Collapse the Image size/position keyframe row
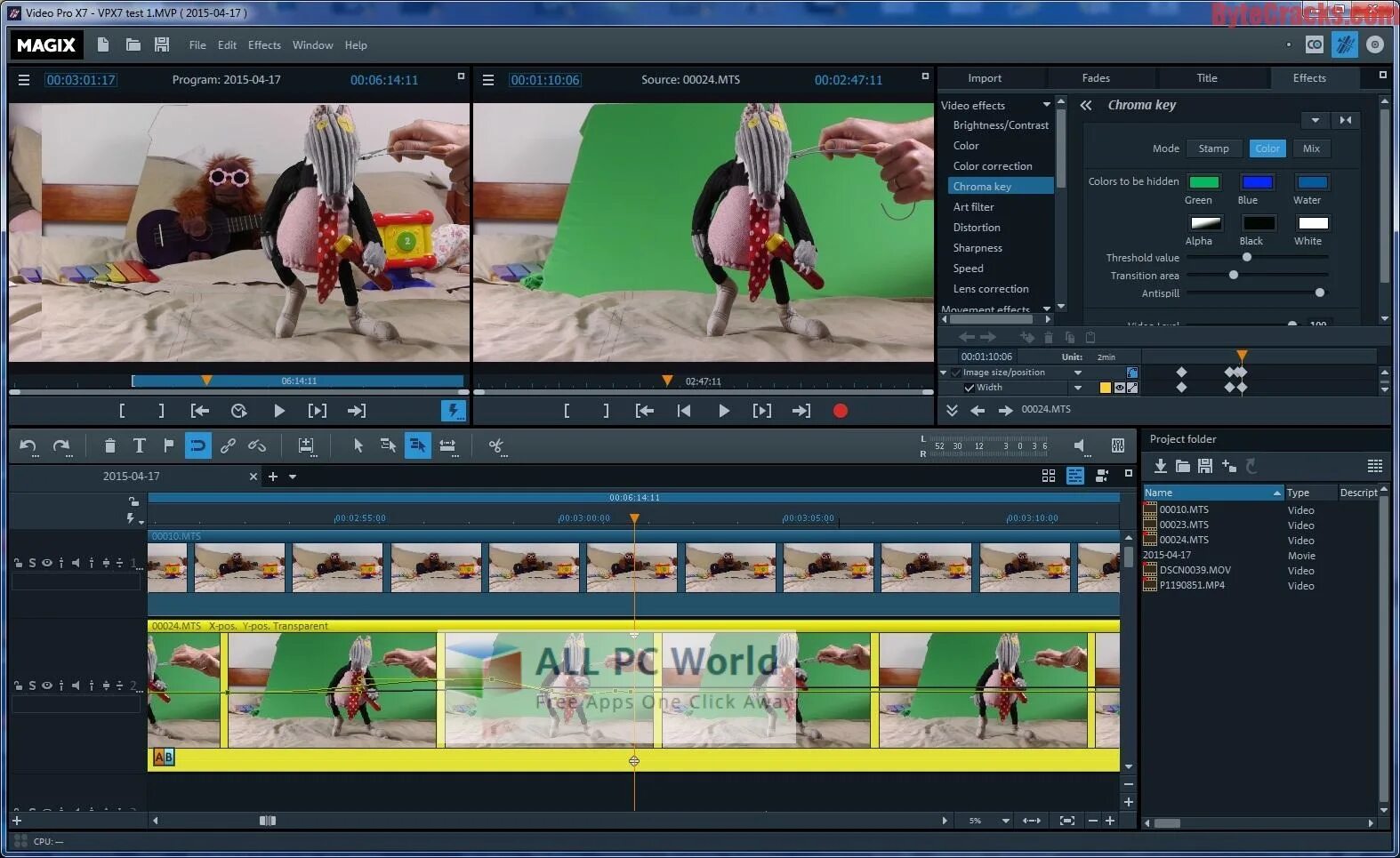Screen dimensions: 1400x858 (x=944, y=373)
